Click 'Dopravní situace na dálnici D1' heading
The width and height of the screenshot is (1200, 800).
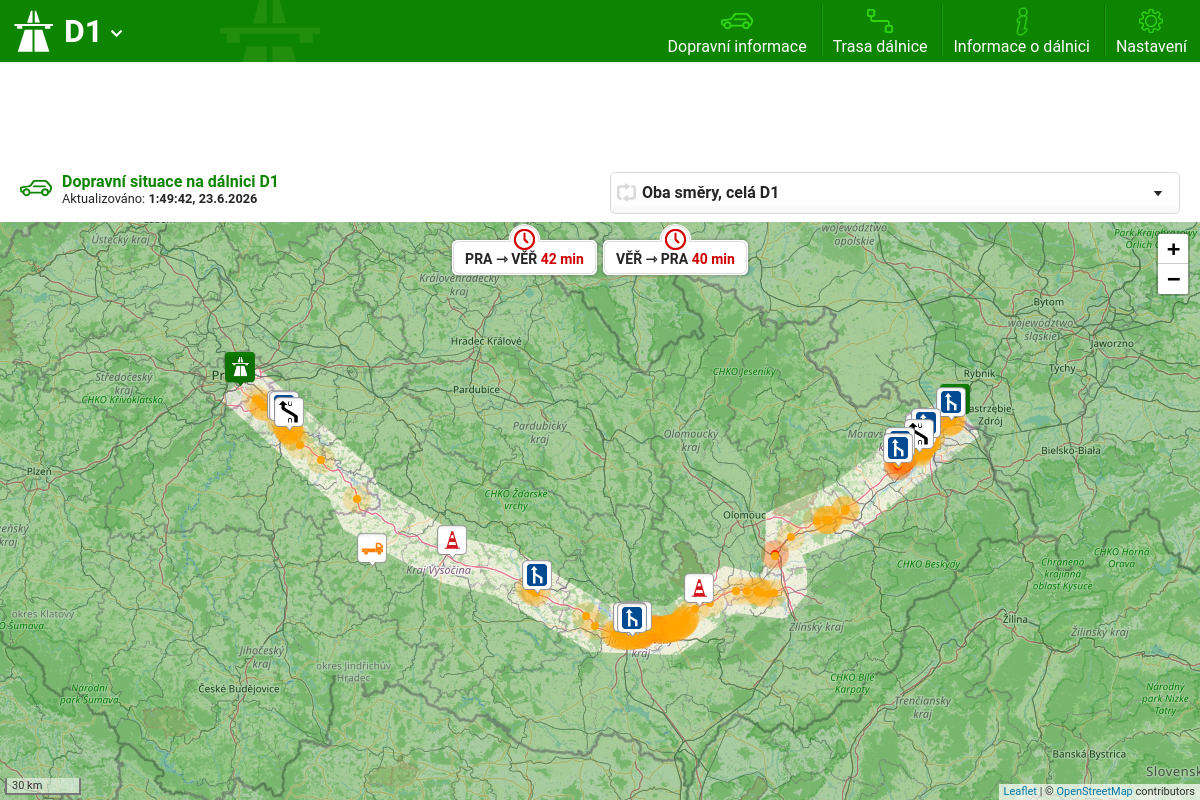click(x=170, y=181)
